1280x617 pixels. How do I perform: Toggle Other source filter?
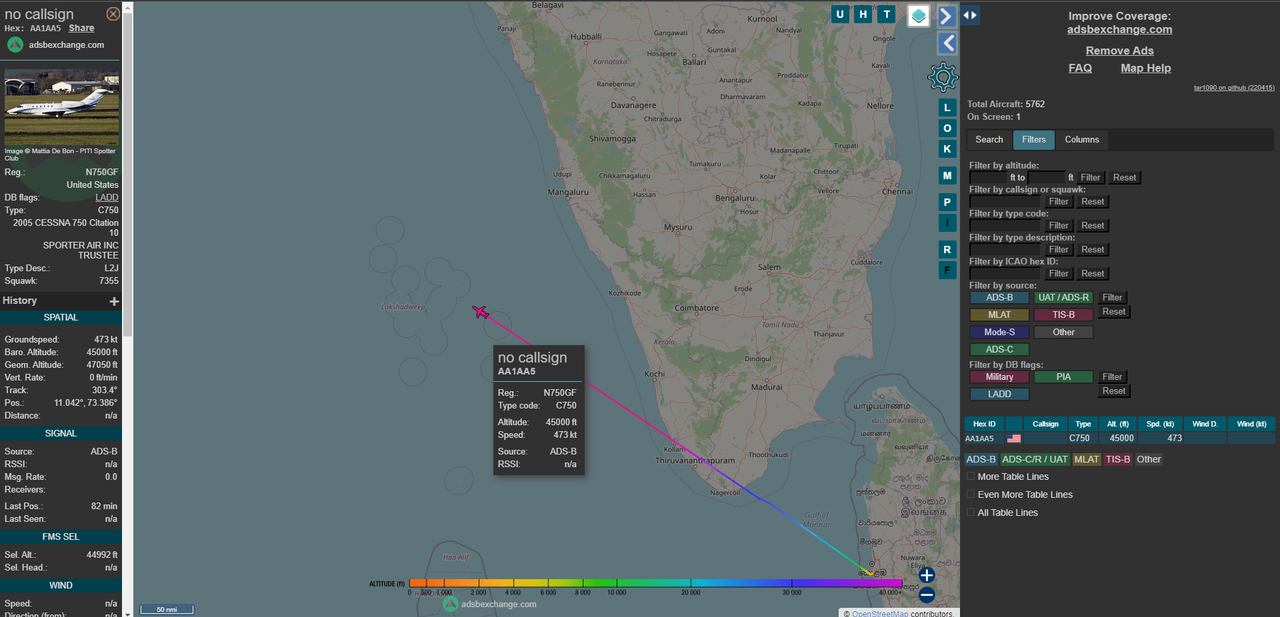click(1063, 332)
